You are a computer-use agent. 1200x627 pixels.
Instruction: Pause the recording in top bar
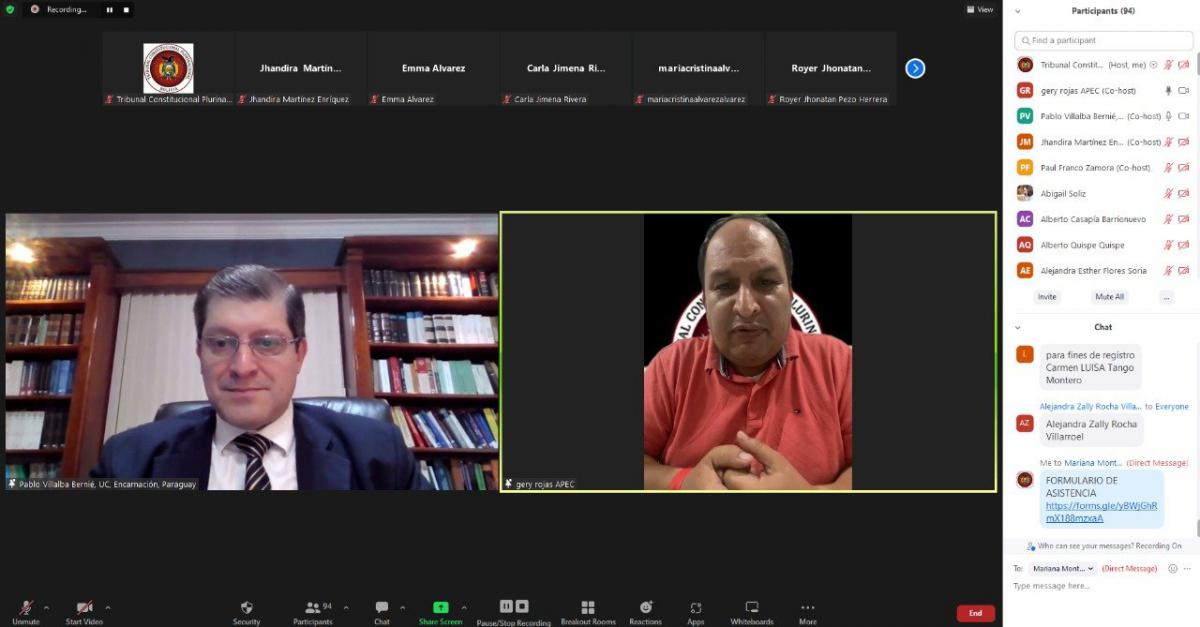point(110,9)
